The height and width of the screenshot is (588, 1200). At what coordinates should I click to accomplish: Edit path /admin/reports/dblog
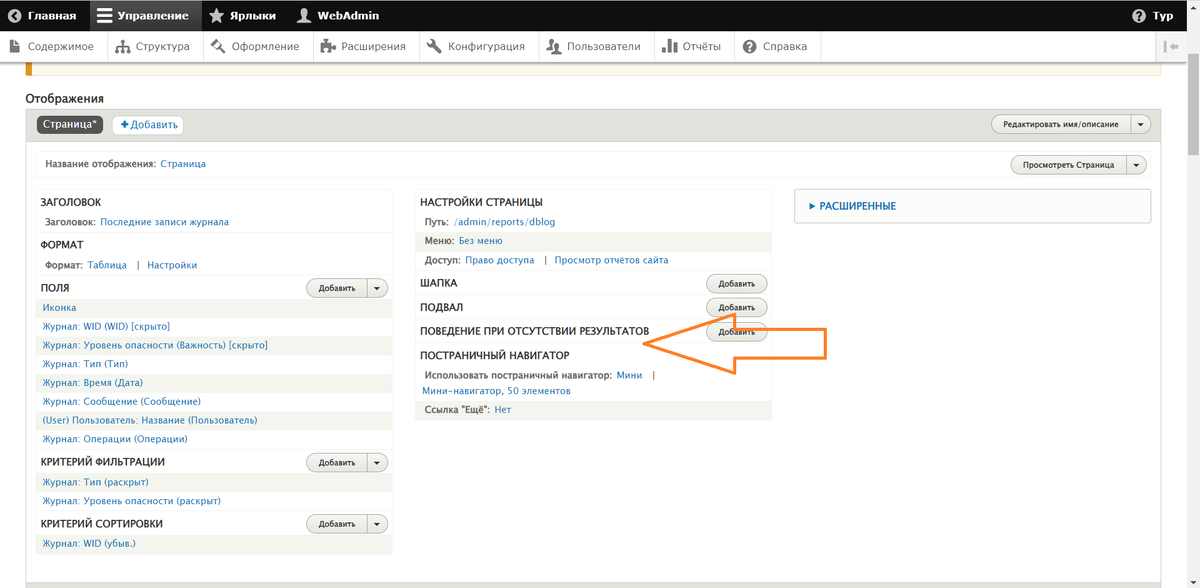point(503,222)
